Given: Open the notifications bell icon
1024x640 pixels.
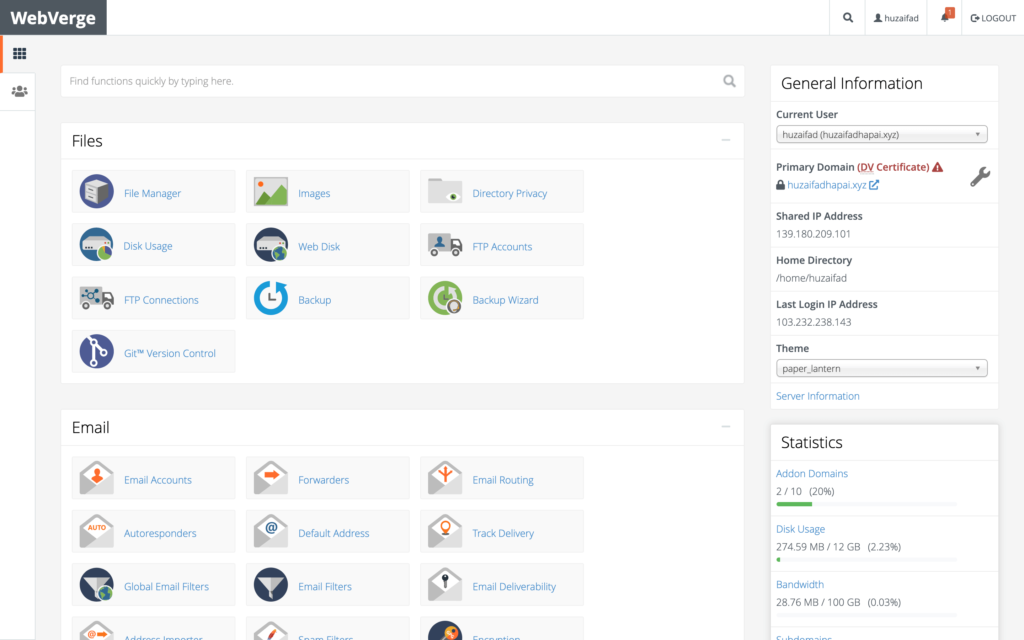Looking at the screenshot, I should pos(945,18).
